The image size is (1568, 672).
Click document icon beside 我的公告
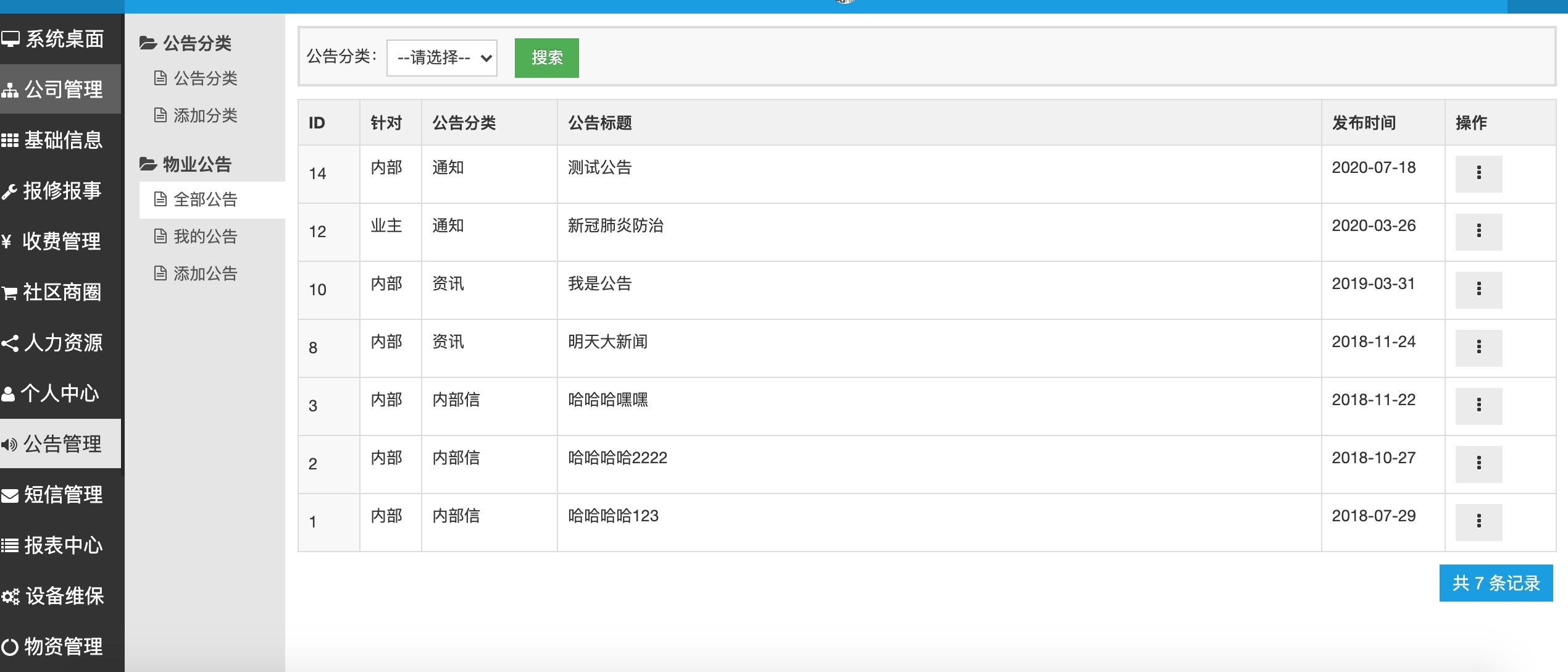[161, 236]
